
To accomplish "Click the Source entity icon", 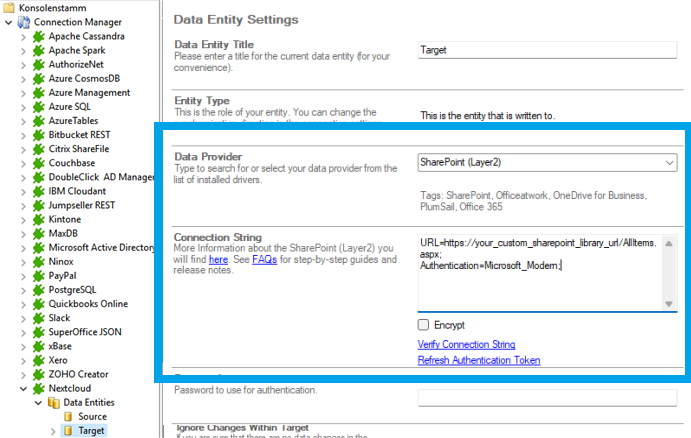I will point(68,417).
